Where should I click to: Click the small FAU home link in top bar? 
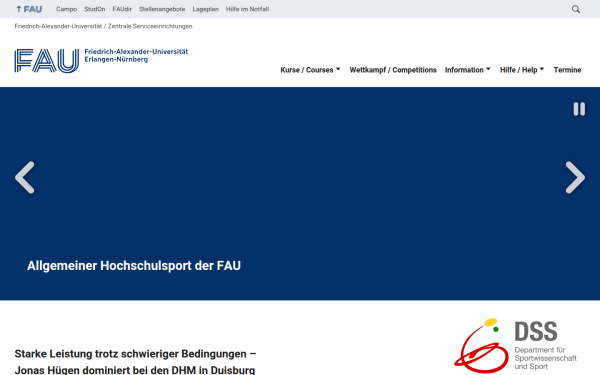(x=29, y=9)
